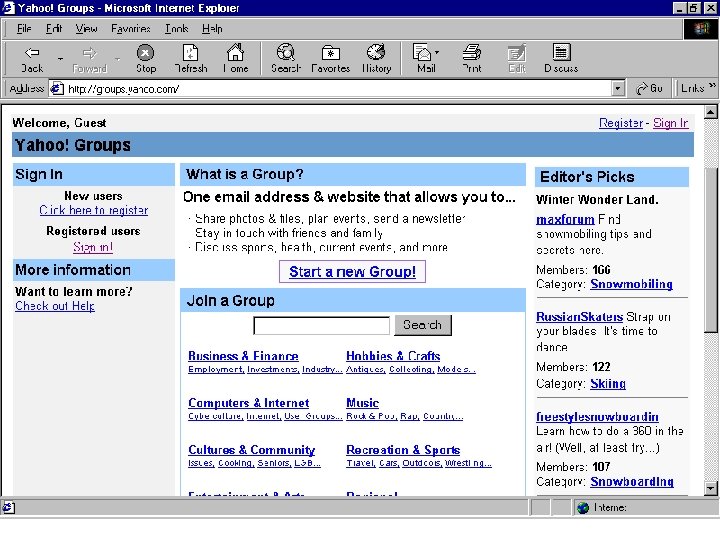This screenshot has height=540, width=720.
Task: Click the scrollbar down arrow
Action: click(710, 488)
